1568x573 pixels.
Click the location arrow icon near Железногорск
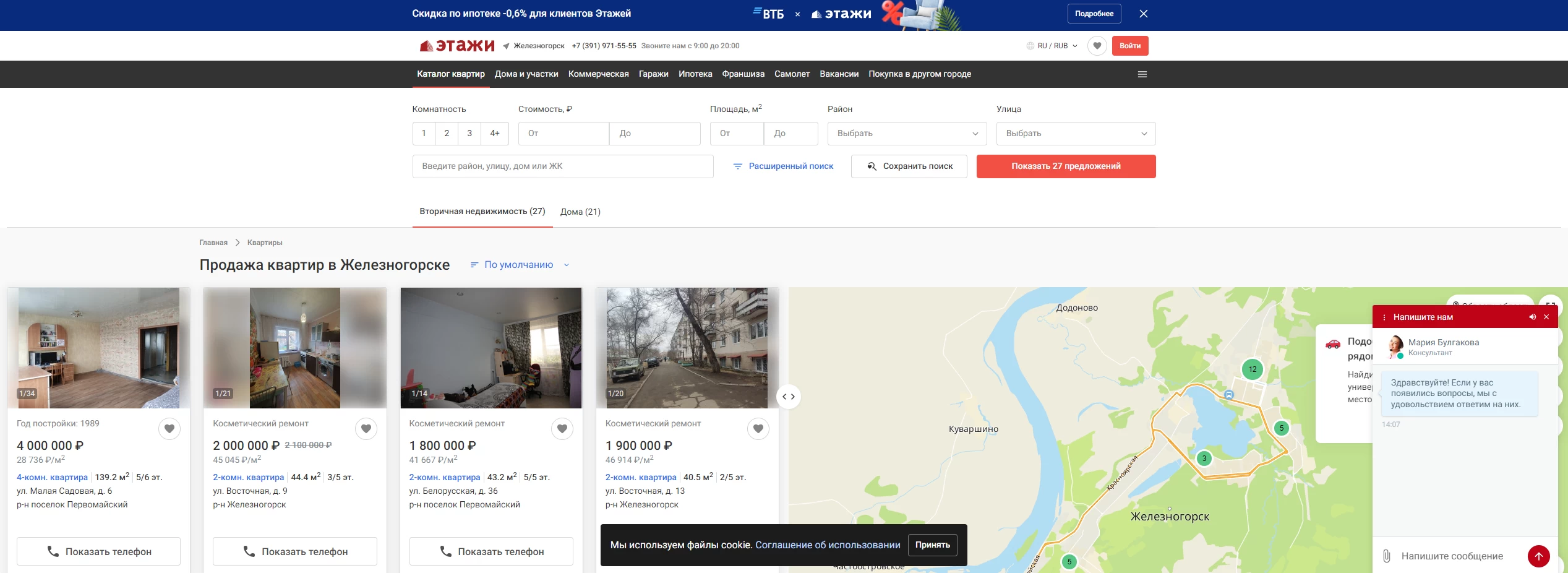click(x=506, y=46)
